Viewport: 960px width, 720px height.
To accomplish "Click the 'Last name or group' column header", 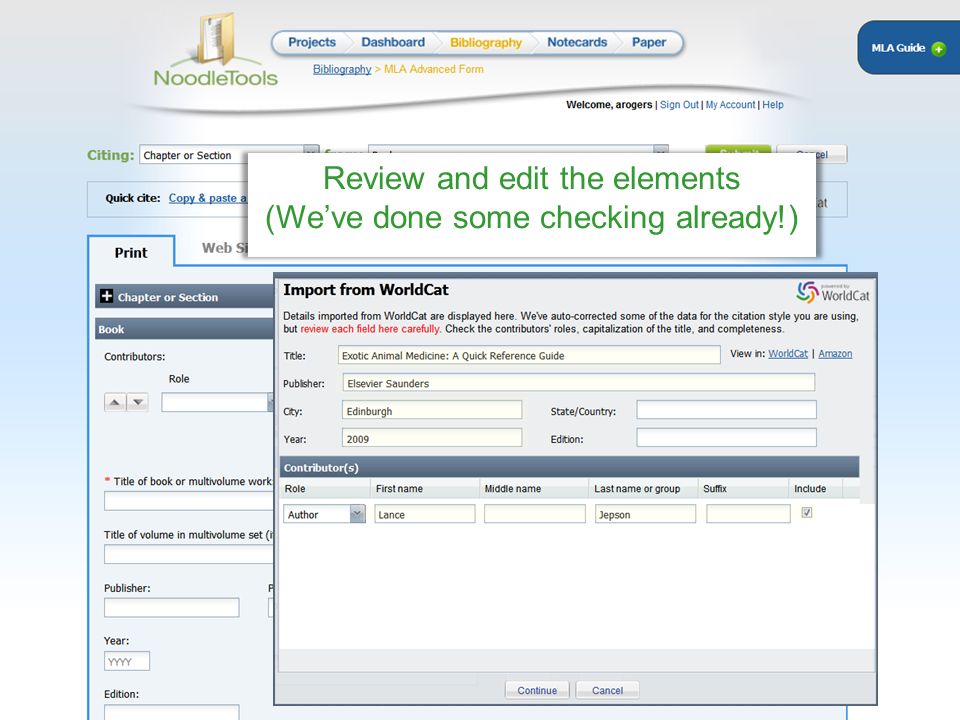I will [x=637, y=489].
